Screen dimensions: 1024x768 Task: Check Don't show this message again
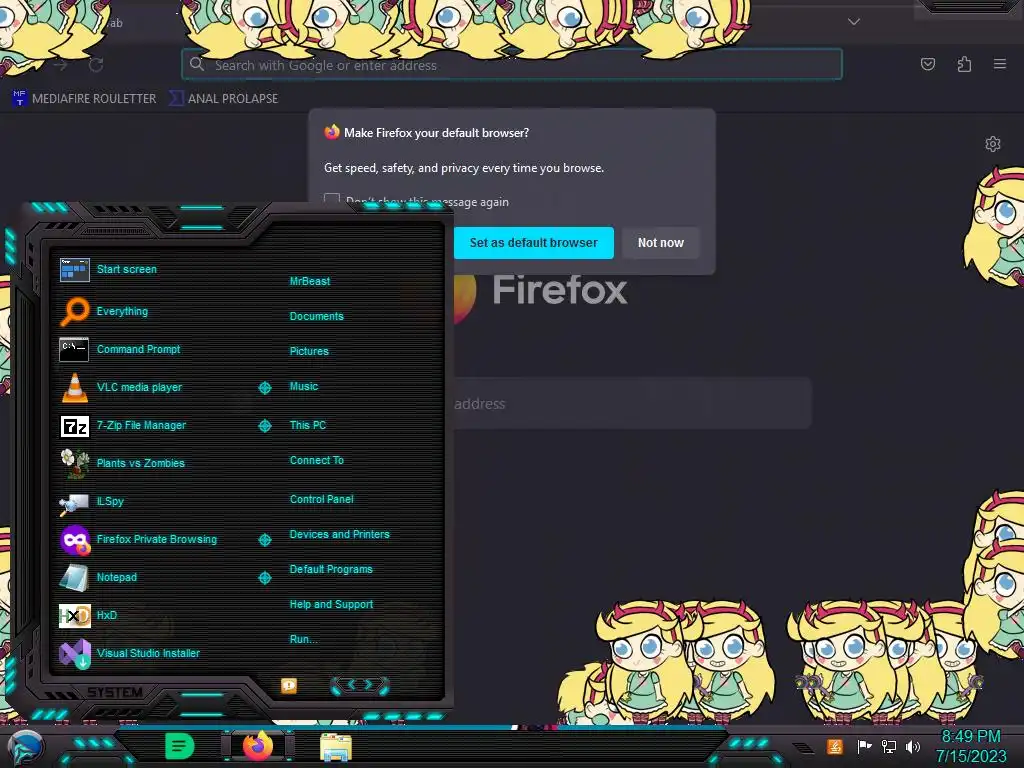click(332, 199)
